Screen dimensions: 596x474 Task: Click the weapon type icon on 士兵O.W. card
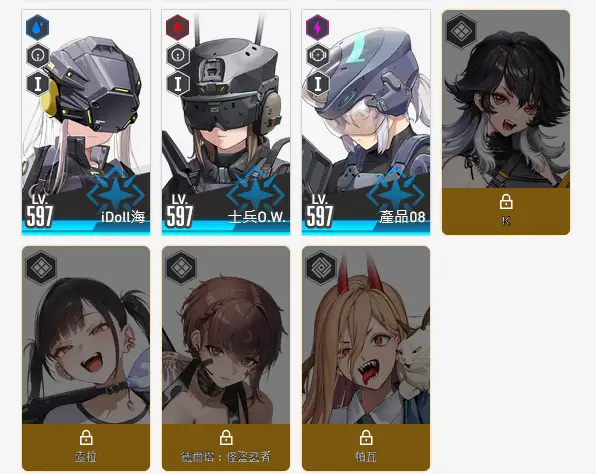(x=178, y=56)
